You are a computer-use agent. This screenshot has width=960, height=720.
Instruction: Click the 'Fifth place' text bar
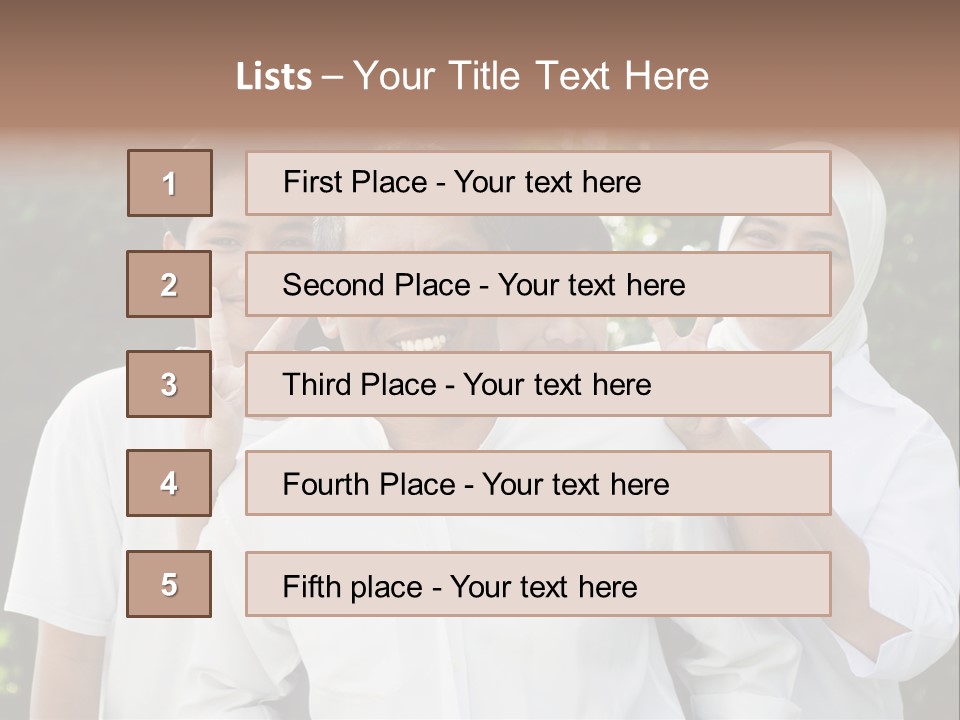[x=538, y=584]
